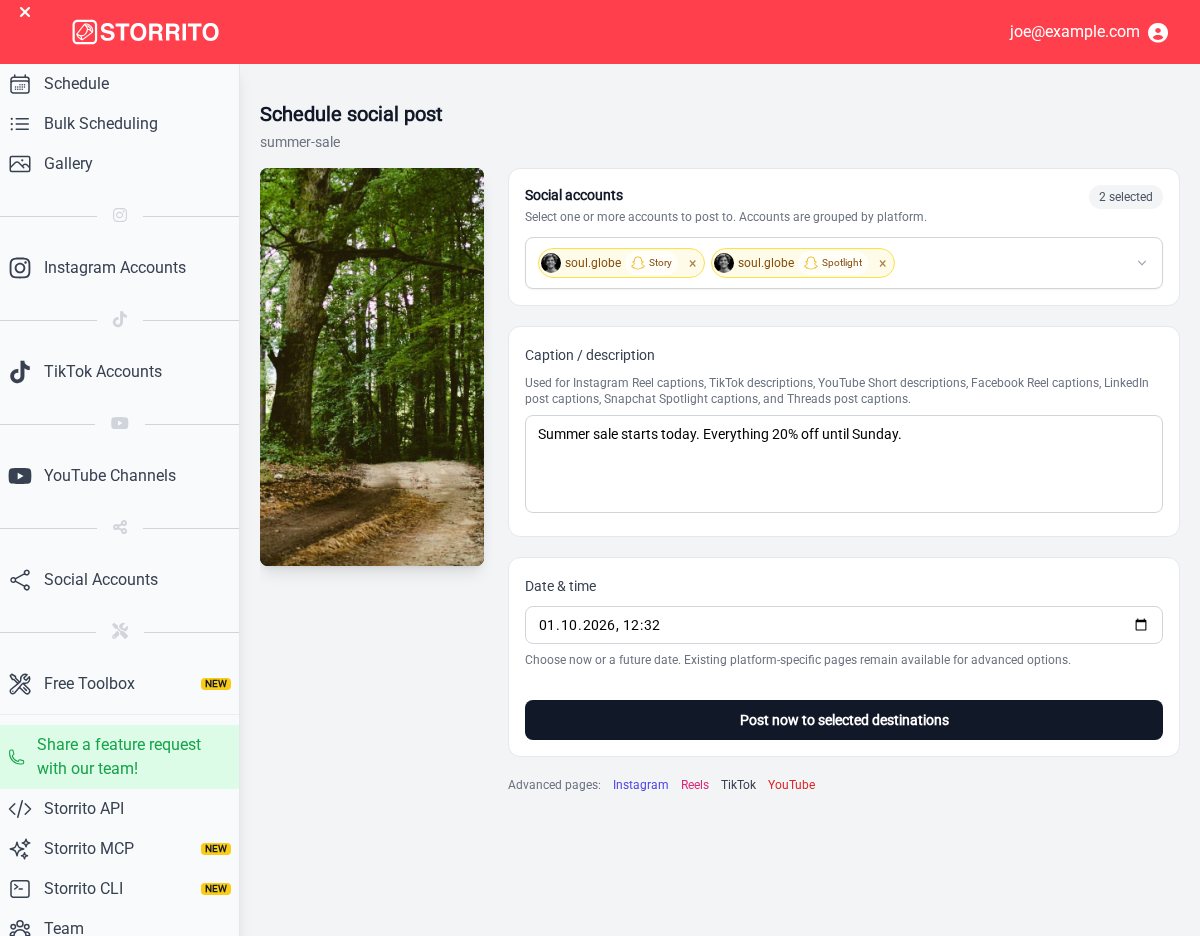Click the 2 selected badge
The height and width of the screenshot is (936, 1200).
(1126, 197)
